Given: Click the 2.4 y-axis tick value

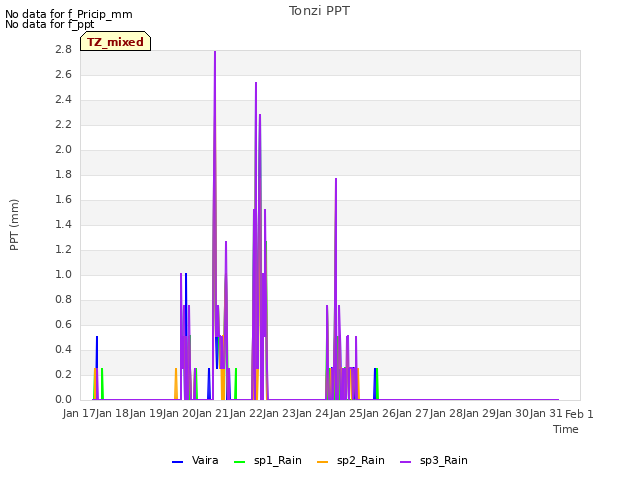Looking at the screenshot, I should click(63, 100).
